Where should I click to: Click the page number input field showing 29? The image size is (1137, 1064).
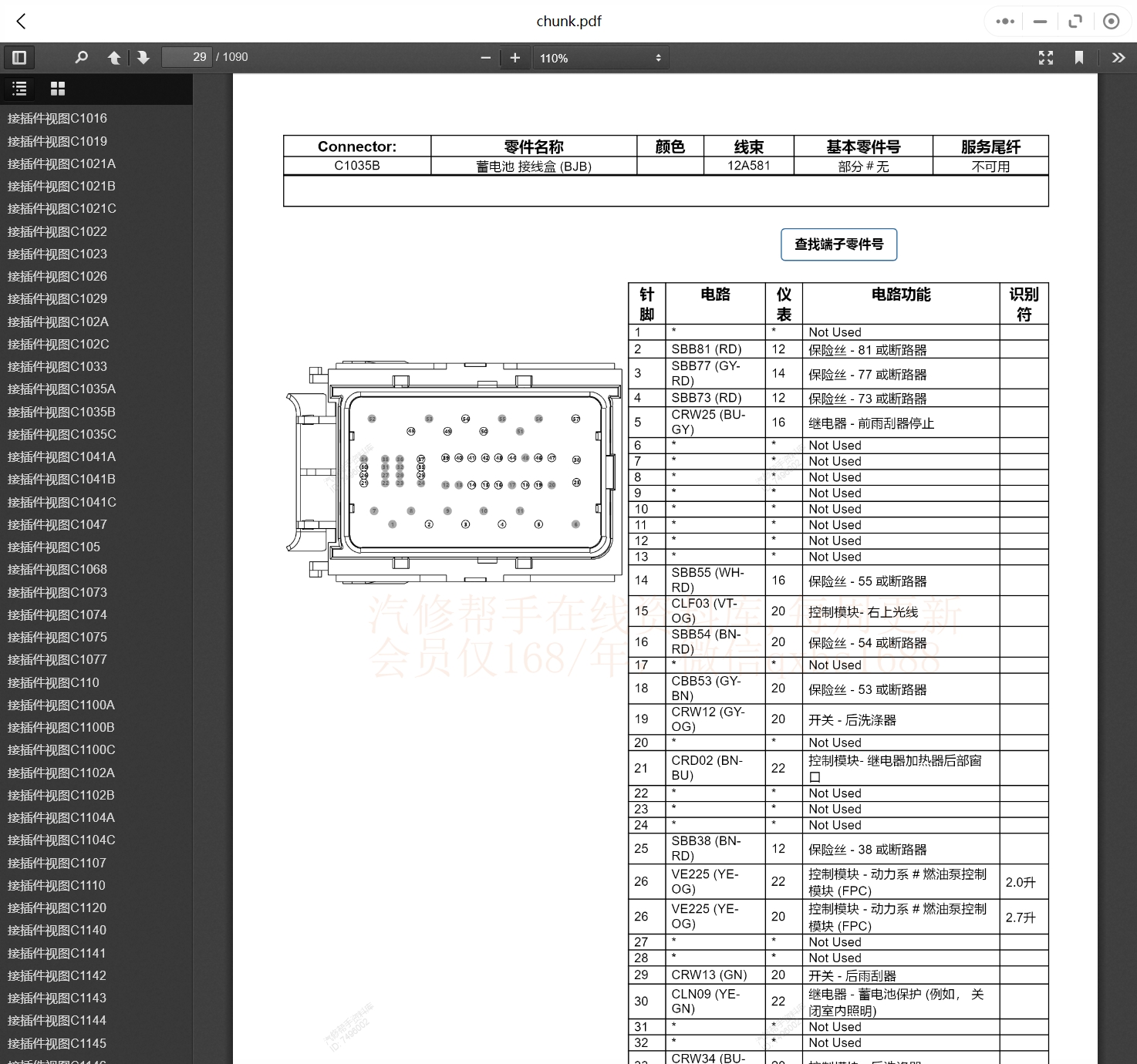pyautogui.click(x=186, y=56)
